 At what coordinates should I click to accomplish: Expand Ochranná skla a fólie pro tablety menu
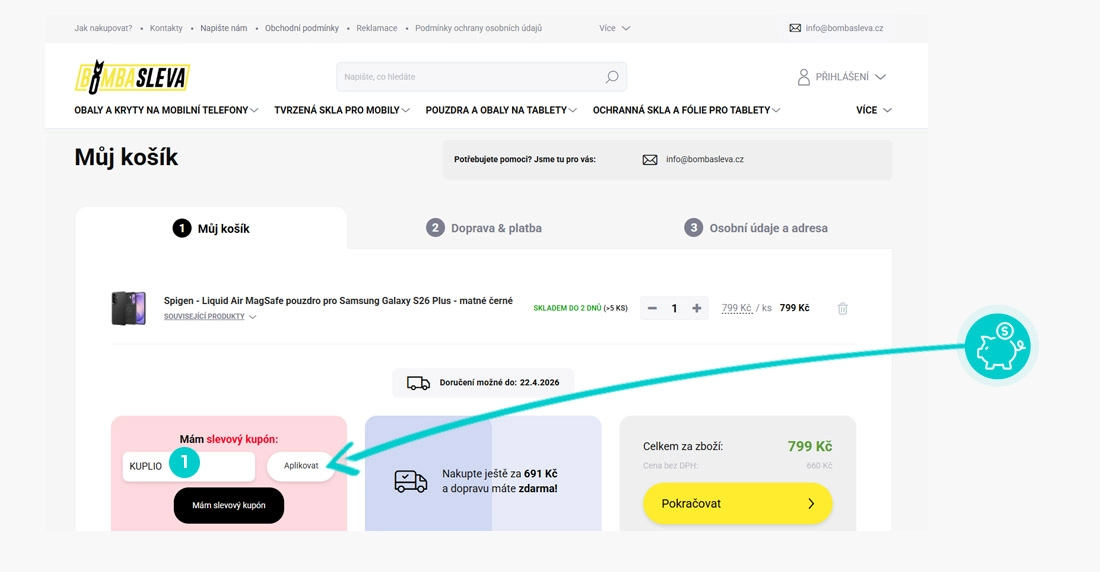[x=686, y=110]
